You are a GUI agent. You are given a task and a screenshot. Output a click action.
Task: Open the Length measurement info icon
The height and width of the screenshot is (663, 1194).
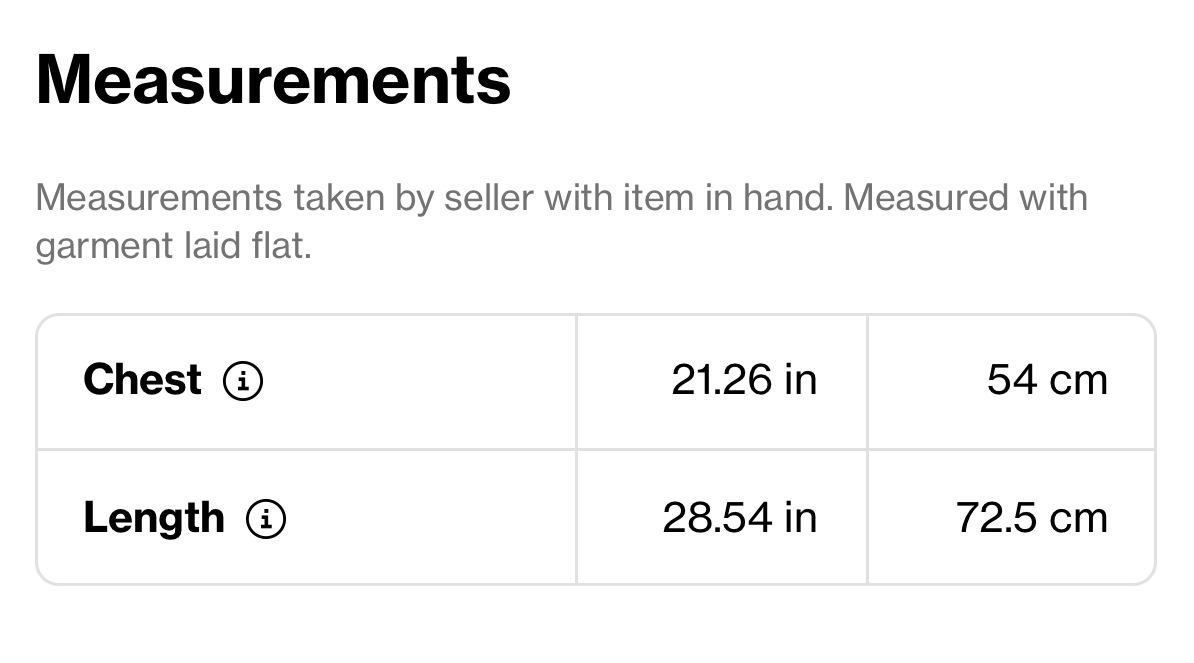coord(266,518)
